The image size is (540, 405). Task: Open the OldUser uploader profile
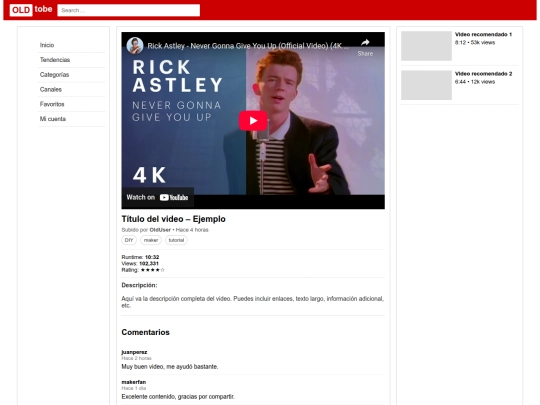(x=160, y=230)
